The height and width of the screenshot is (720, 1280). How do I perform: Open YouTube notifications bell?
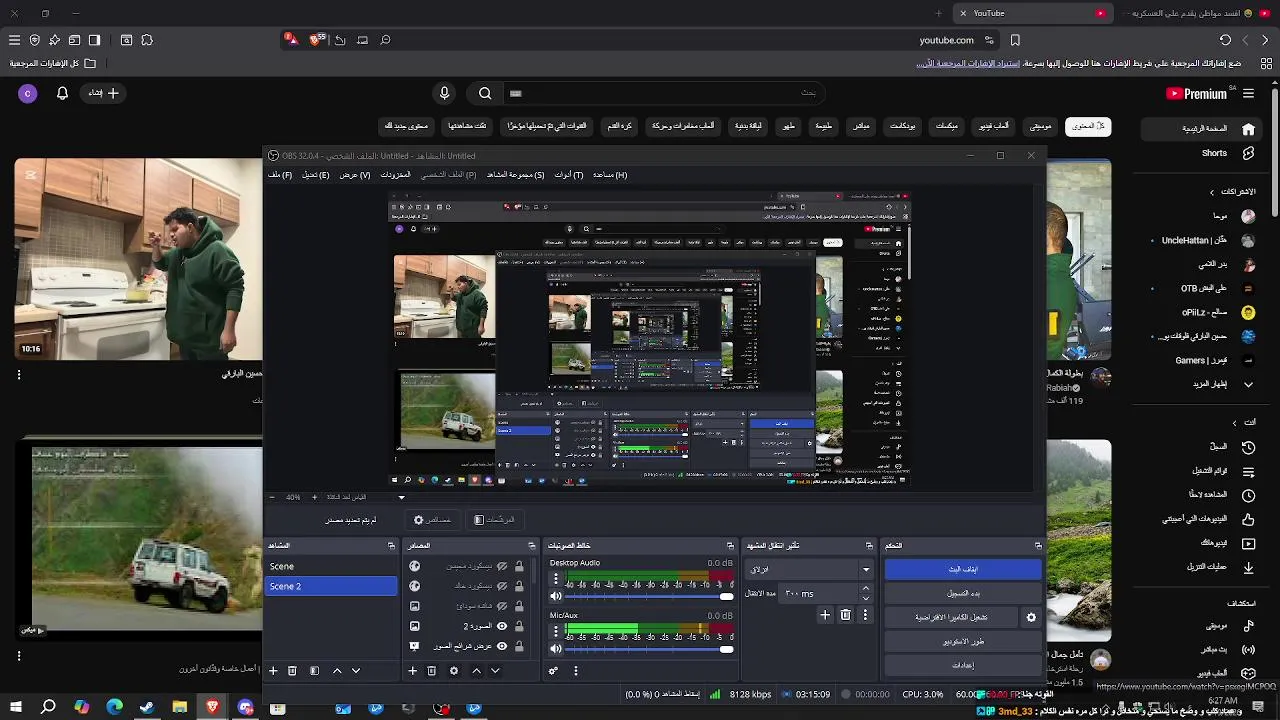[x=62, y=93]
